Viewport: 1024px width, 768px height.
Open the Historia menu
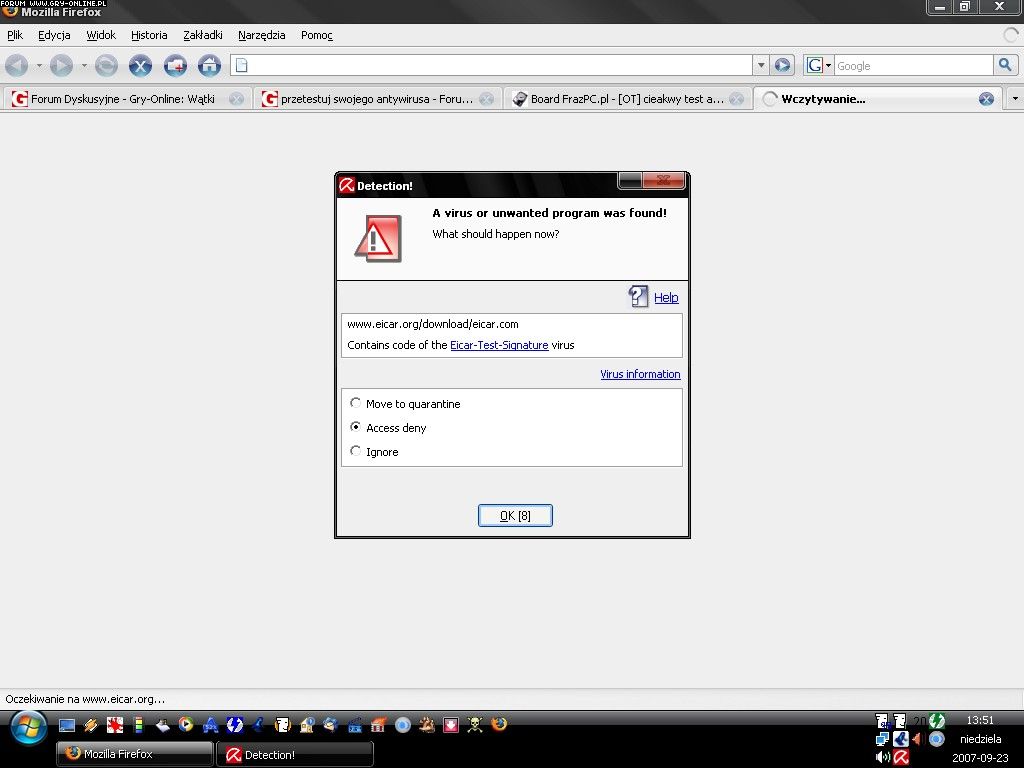pyautogui.click(x=149, y=35)
